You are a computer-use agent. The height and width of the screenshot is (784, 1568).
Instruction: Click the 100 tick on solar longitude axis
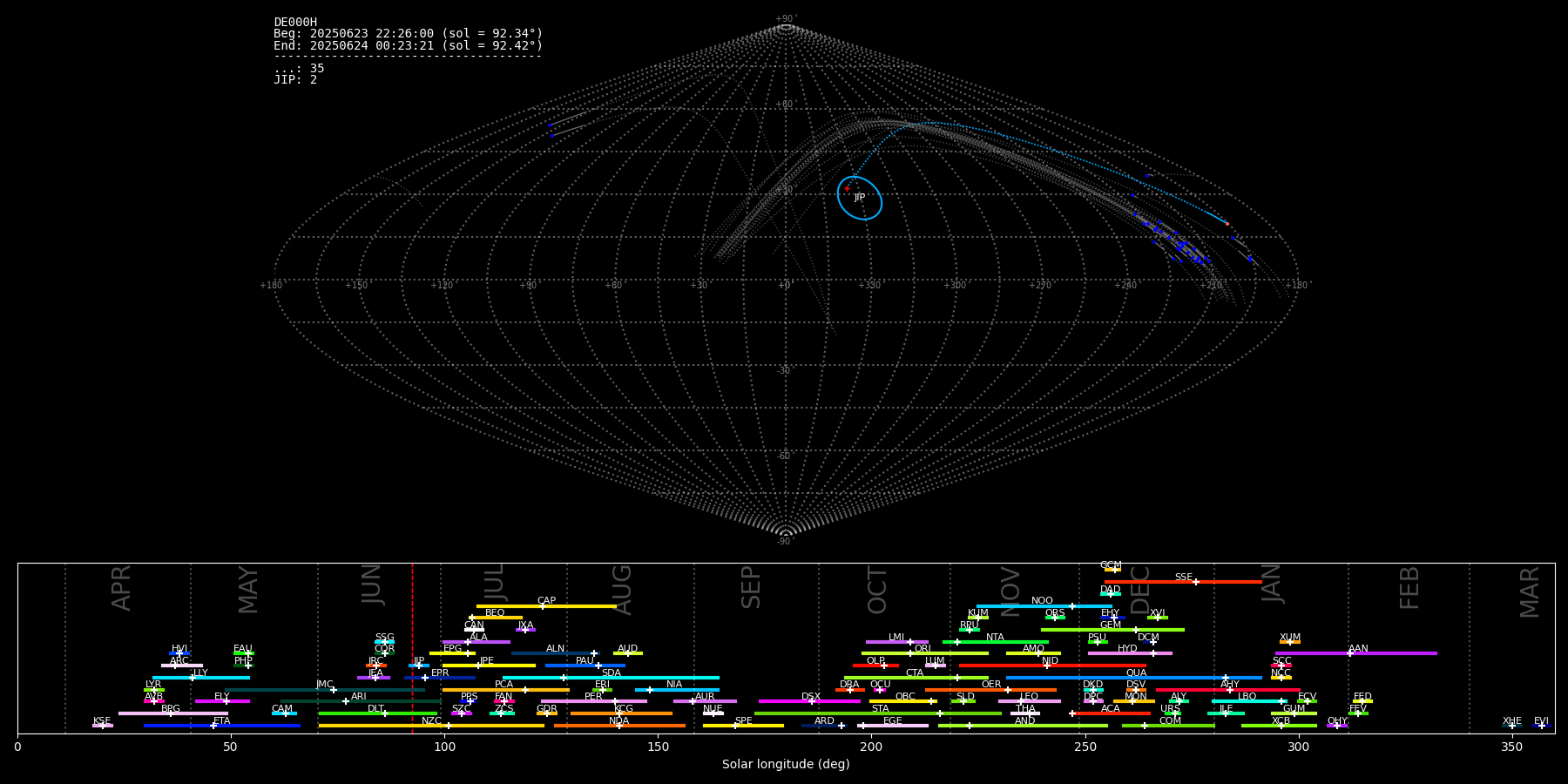(444, 747)
